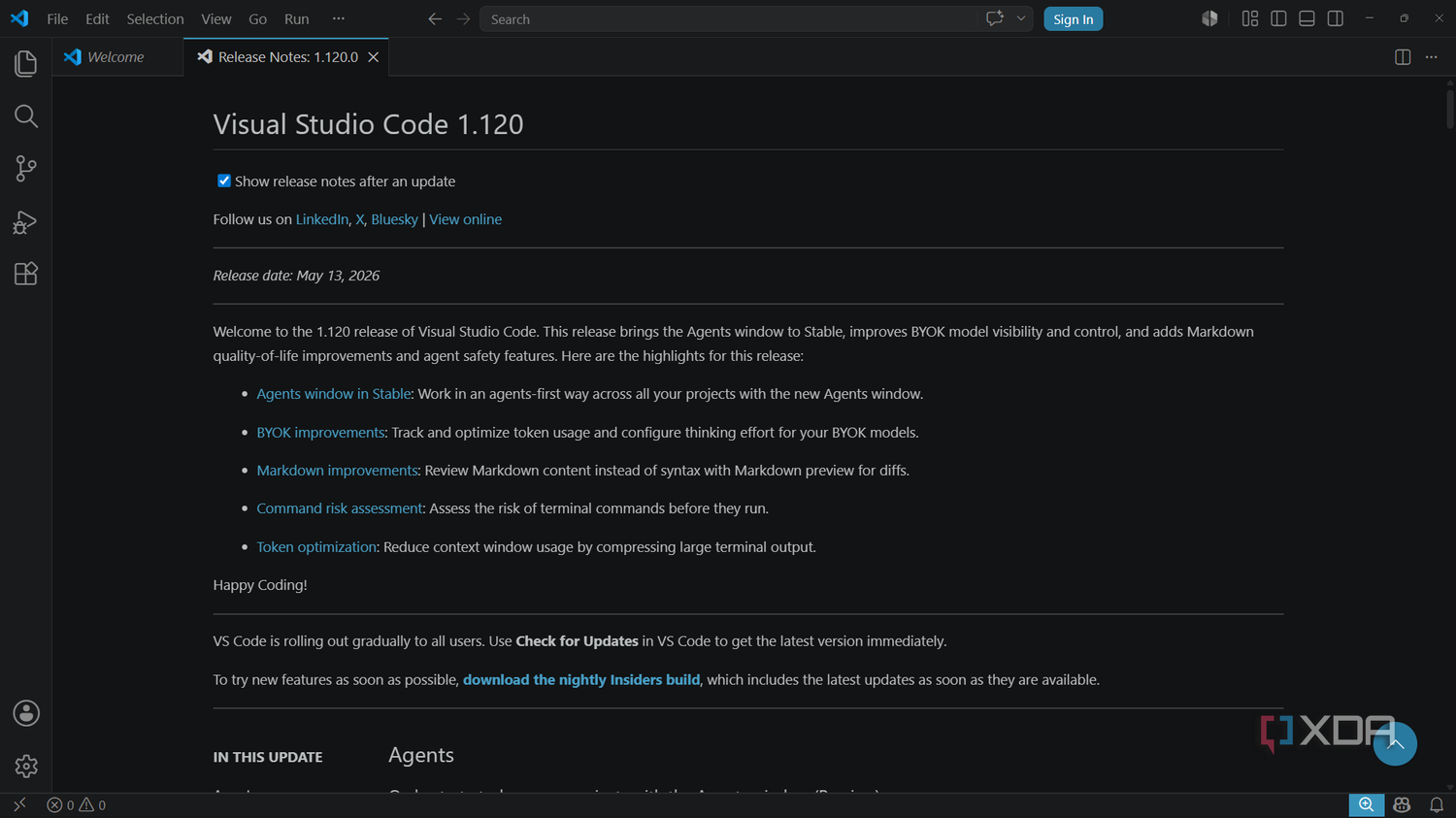This screenshot has height=818, width=1456.
Task: Toggle the secondary side bar
Action: (1336, 18)
